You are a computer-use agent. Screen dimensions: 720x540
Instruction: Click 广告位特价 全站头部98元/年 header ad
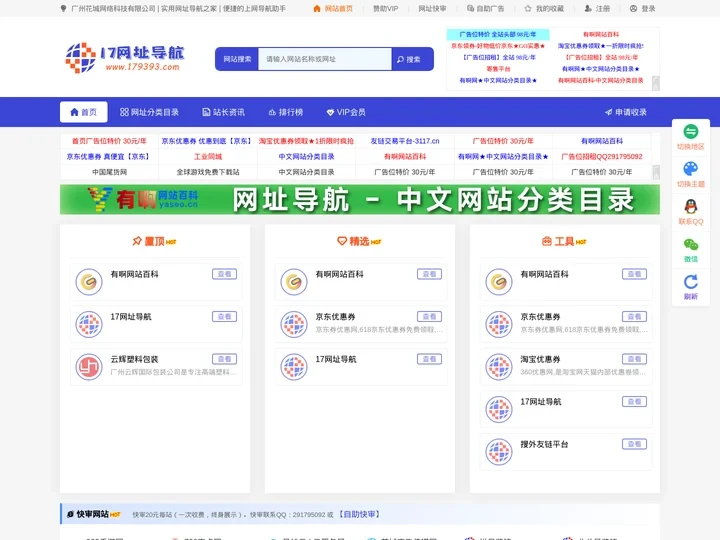498,34
